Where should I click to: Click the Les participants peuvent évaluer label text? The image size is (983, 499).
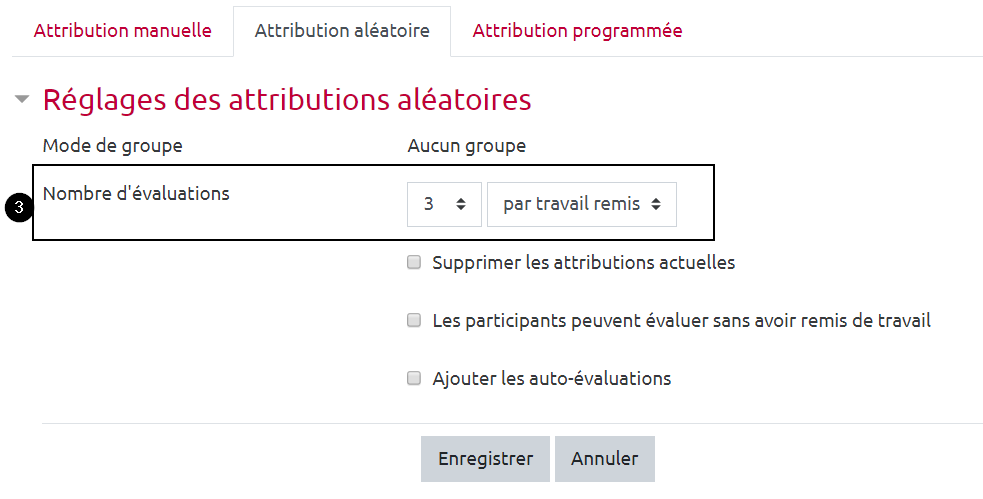[682, 321]
